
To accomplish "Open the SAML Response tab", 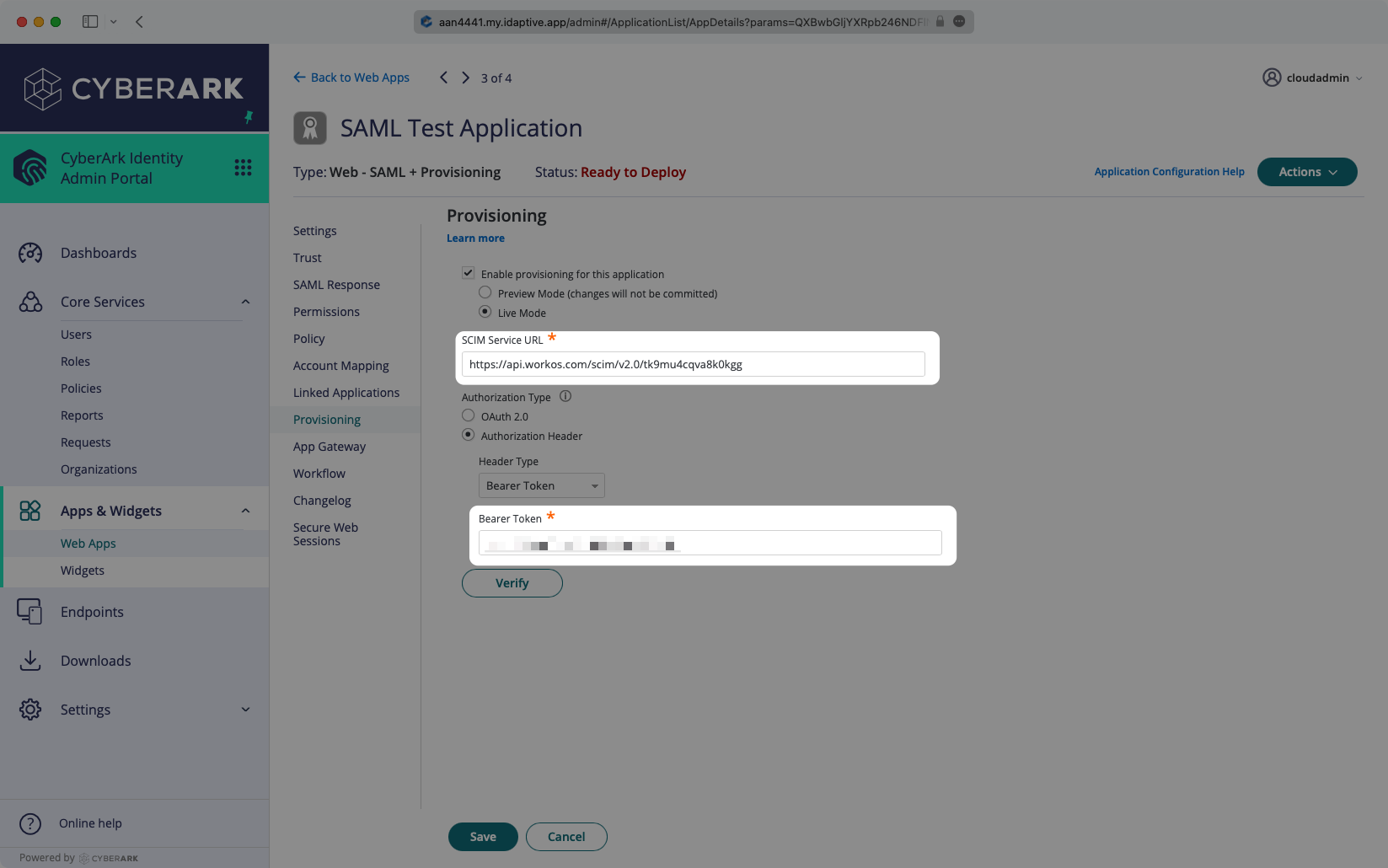I will pyautogui.click(x=336, y=285).
